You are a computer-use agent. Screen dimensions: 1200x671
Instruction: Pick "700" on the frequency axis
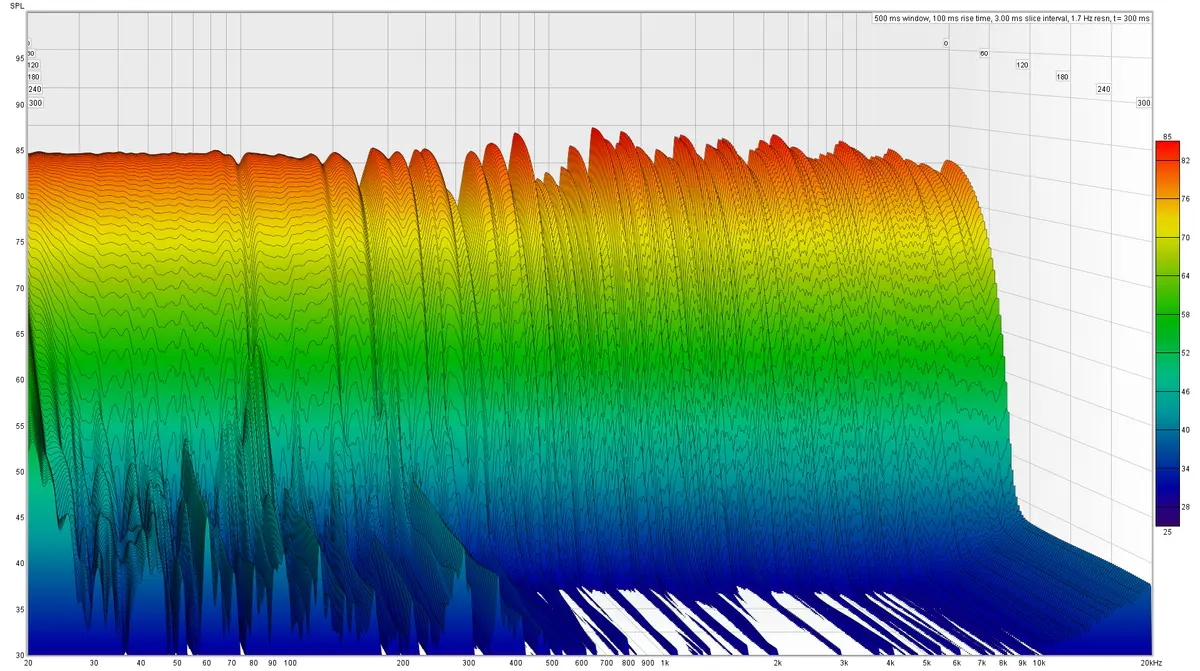point(606,663)
